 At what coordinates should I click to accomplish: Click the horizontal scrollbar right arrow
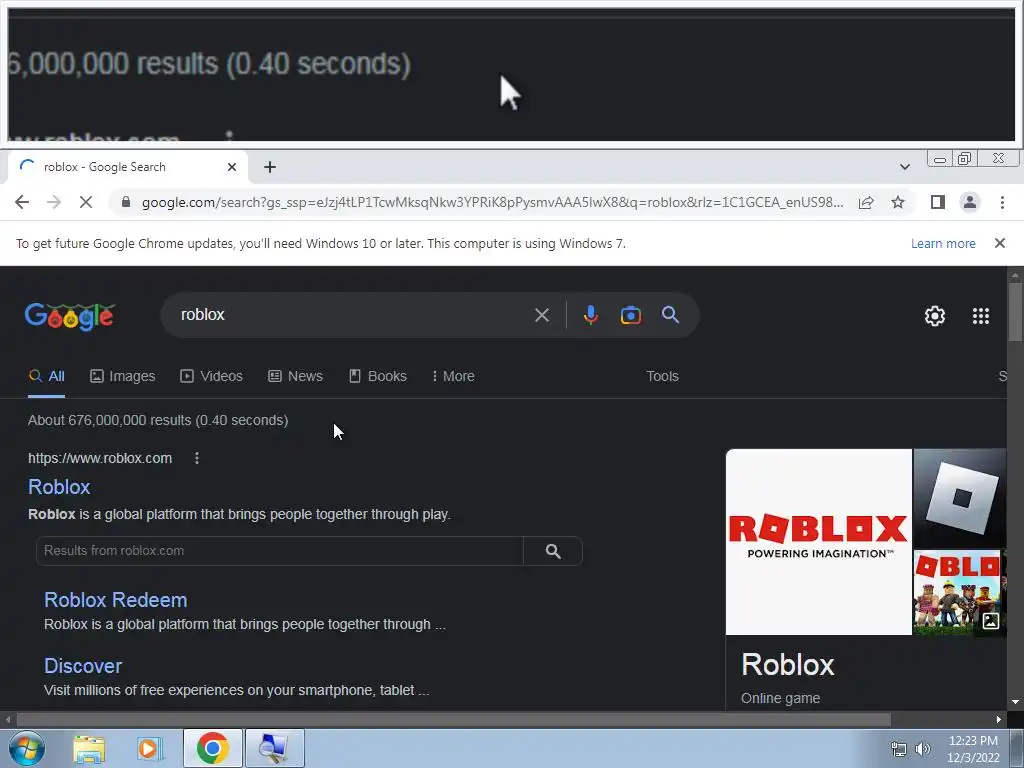(x=999, y=719)
